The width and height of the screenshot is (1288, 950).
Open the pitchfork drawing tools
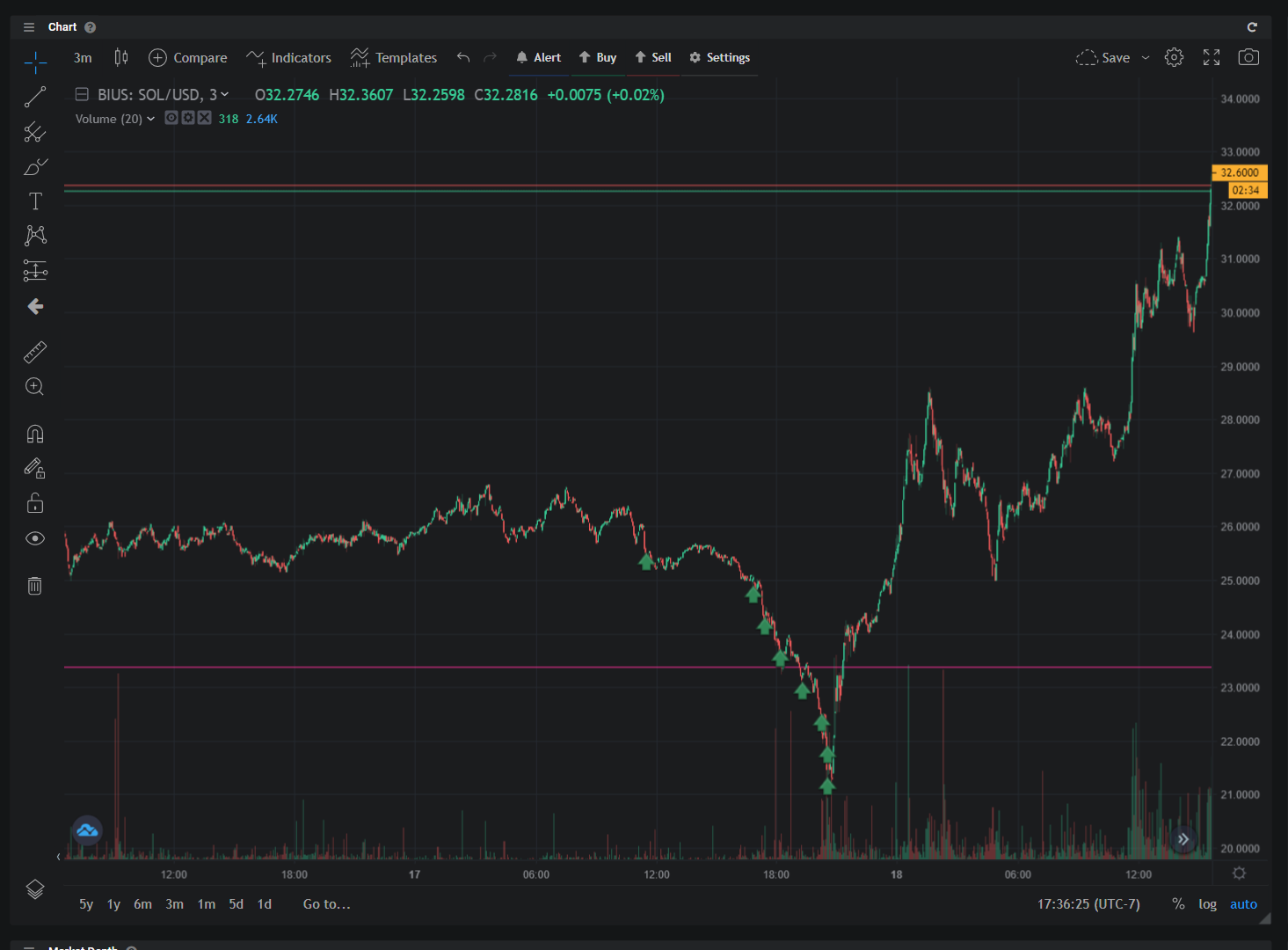click(35, 132)
